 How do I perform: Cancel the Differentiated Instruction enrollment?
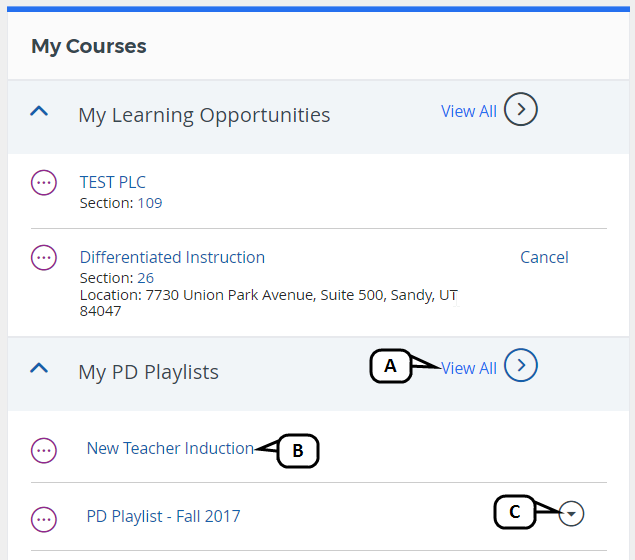coord(544,257)
